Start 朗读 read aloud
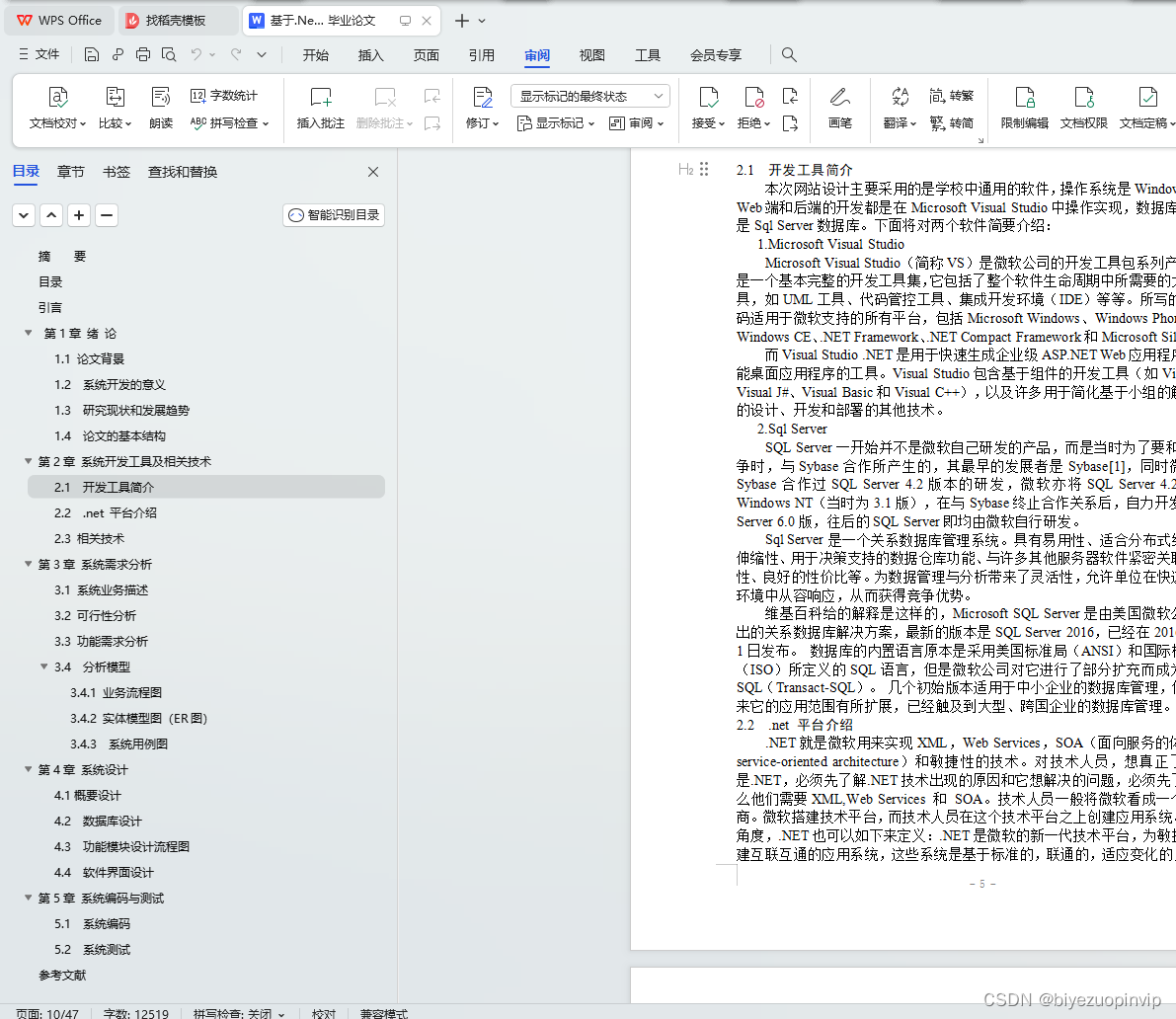This screenshot has height=1019, width=1176. (x=161, y=109)
